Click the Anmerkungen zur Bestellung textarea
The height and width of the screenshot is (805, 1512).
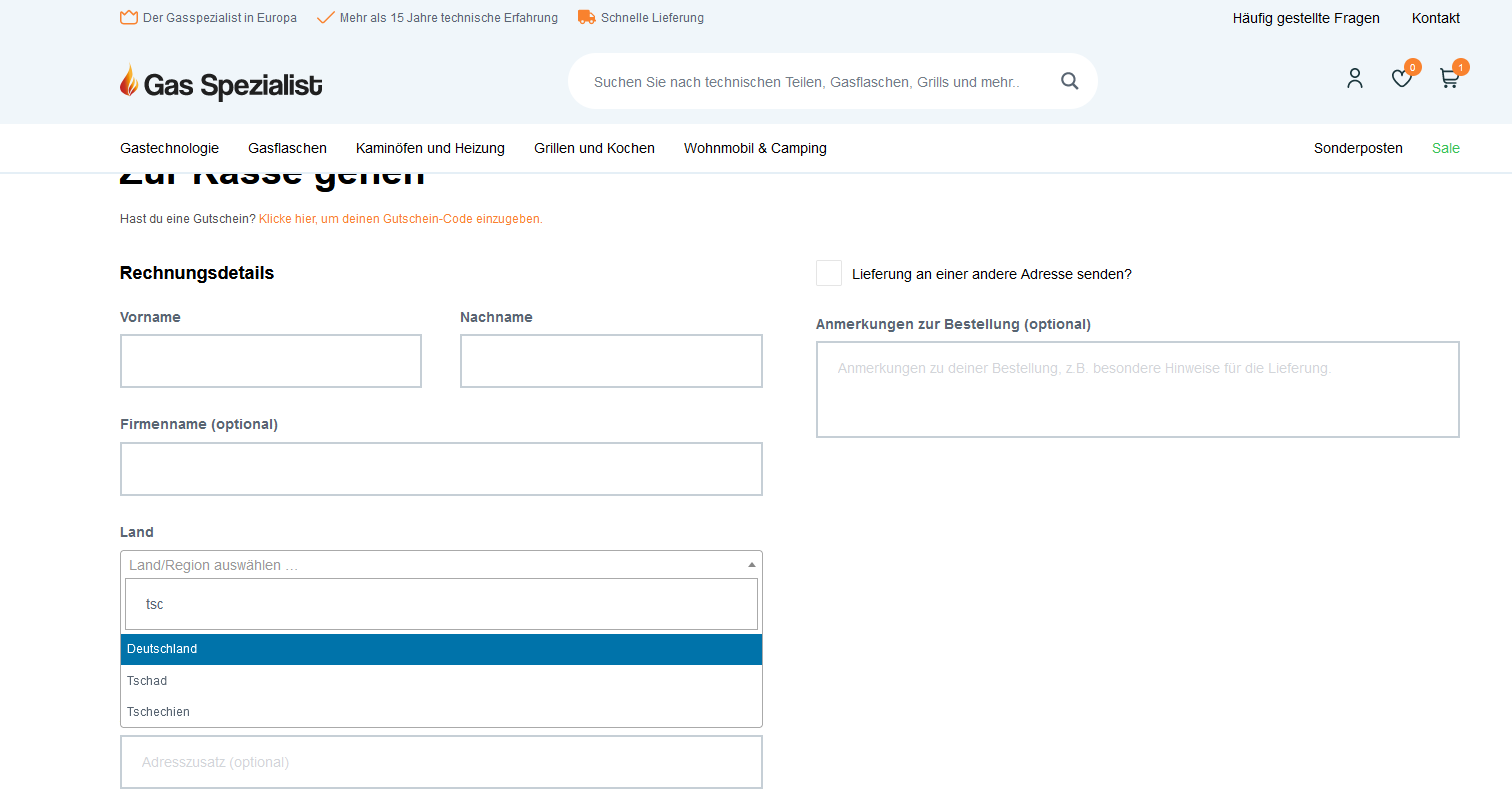click(x=1138, y=389)
